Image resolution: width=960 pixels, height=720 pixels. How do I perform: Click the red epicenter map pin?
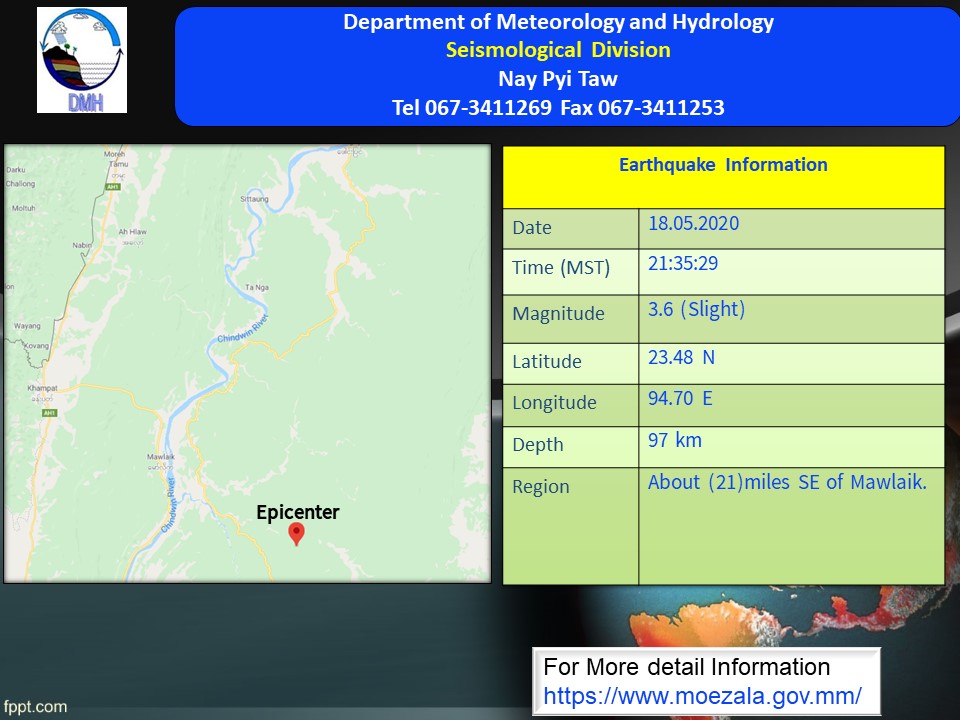click(296, 534)
